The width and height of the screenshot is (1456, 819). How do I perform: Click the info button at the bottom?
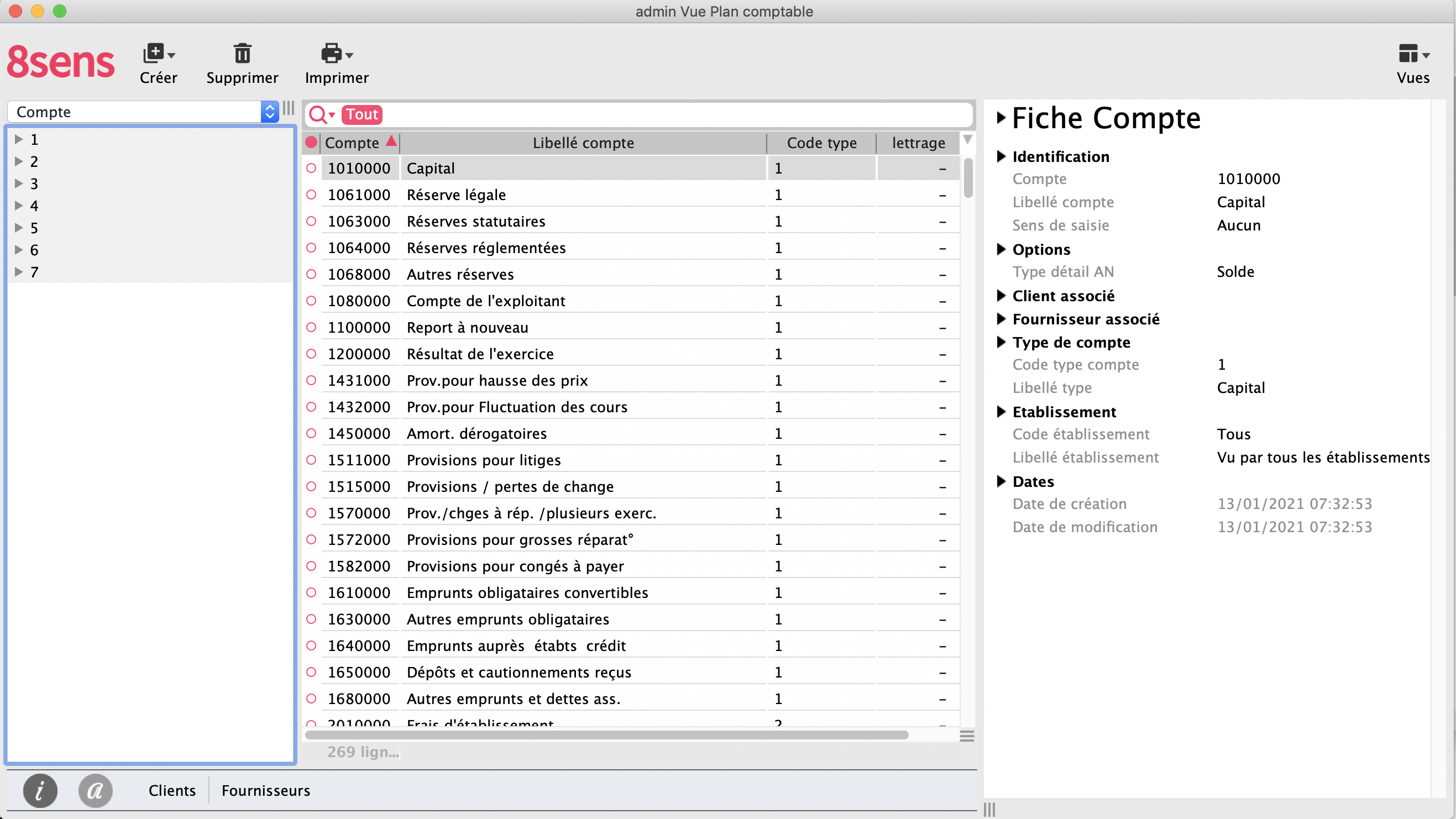coord(40,790)
